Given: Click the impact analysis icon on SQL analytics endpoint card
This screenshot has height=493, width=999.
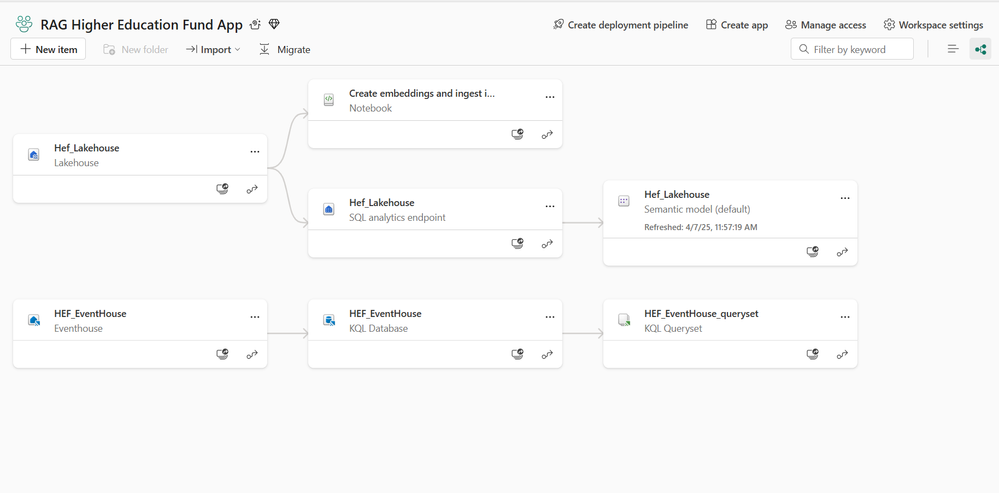Looking at the screenshot, I should [518, 244].
